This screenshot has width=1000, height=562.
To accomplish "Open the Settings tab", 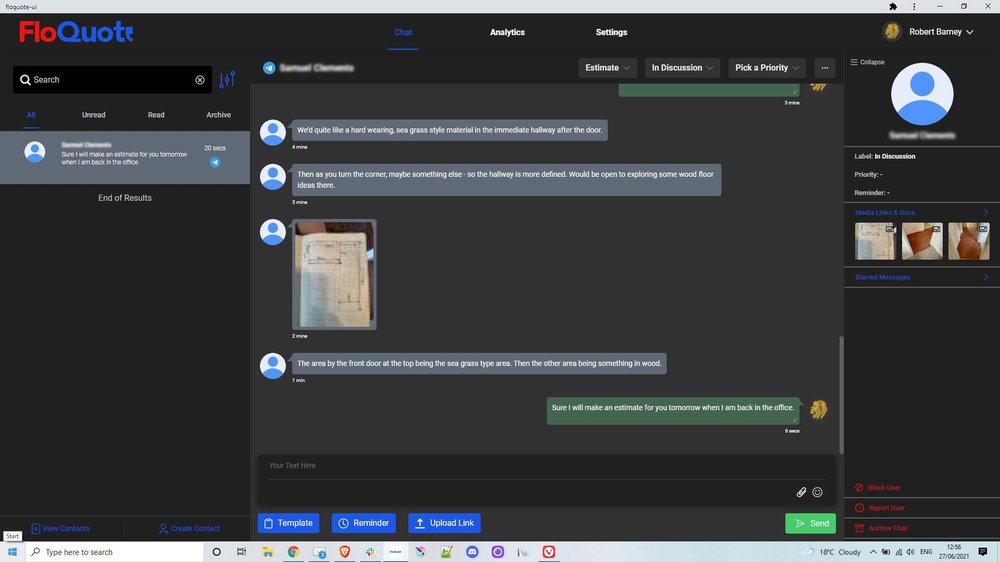I will coord(611,32).
